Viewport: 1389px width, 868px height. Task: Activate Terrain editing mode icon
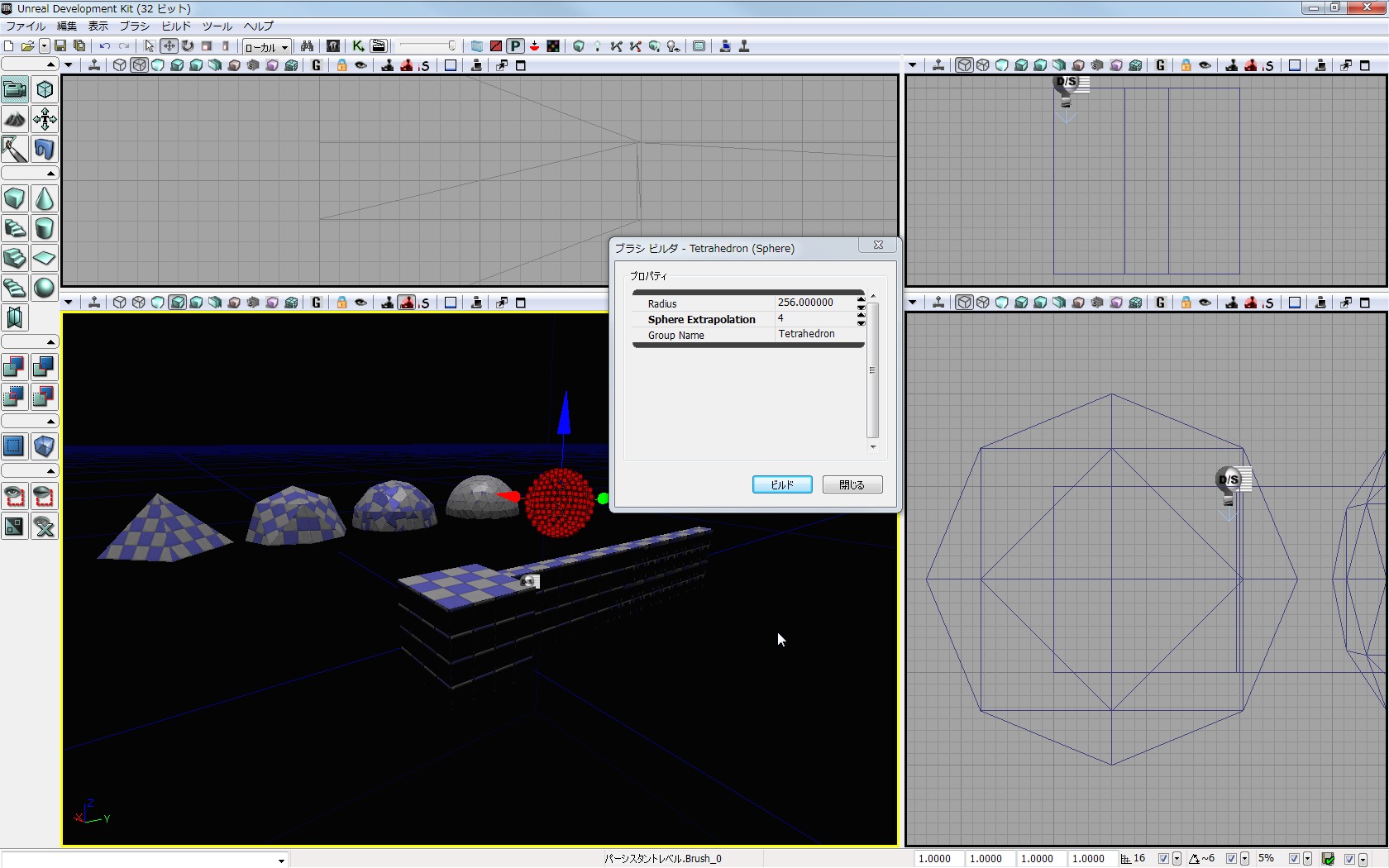(x=15, y=120)
